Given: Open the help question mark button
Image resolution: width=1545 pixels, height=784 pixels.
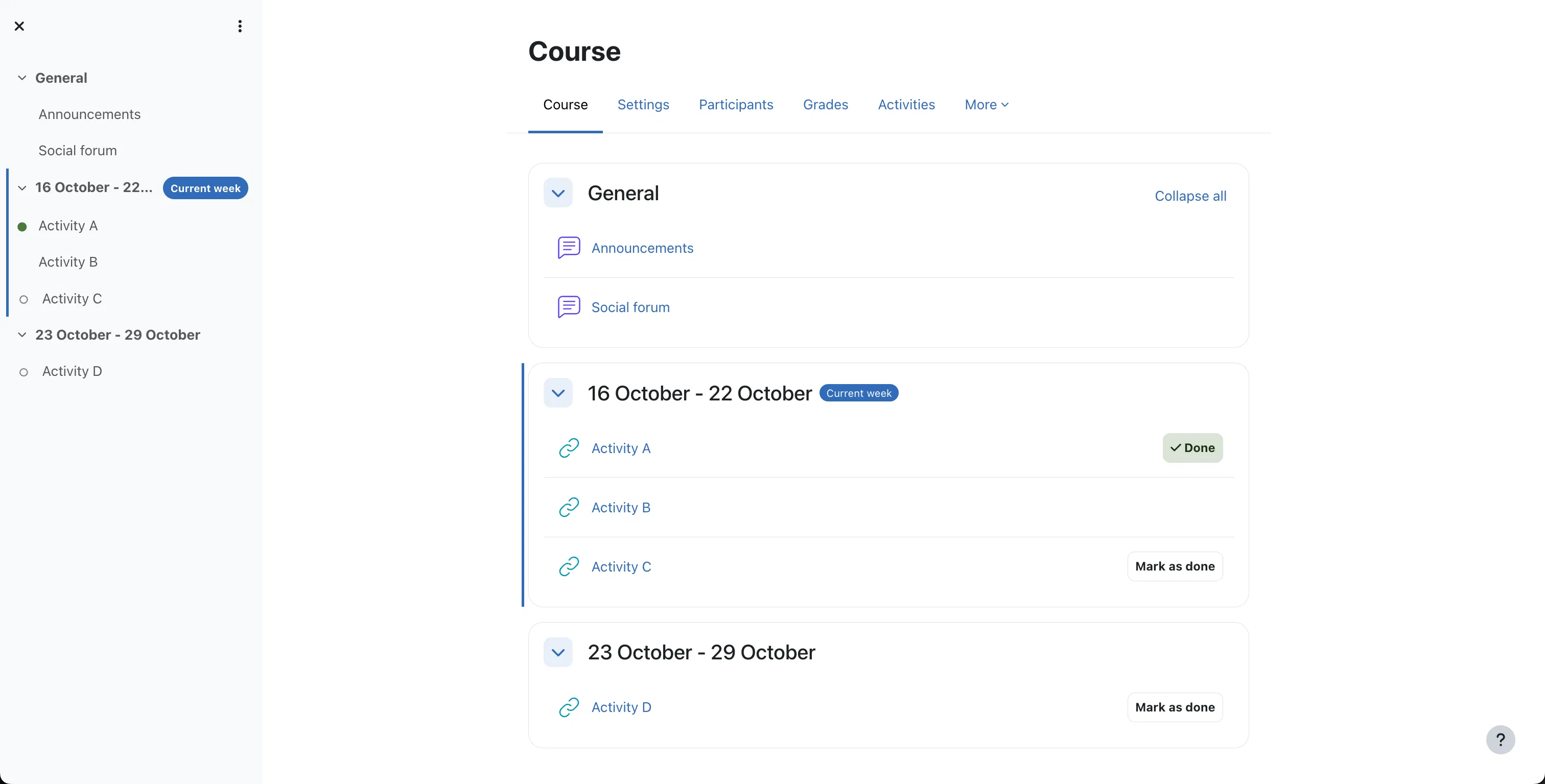Looking at the screenshot, I should pos(1500,740).
